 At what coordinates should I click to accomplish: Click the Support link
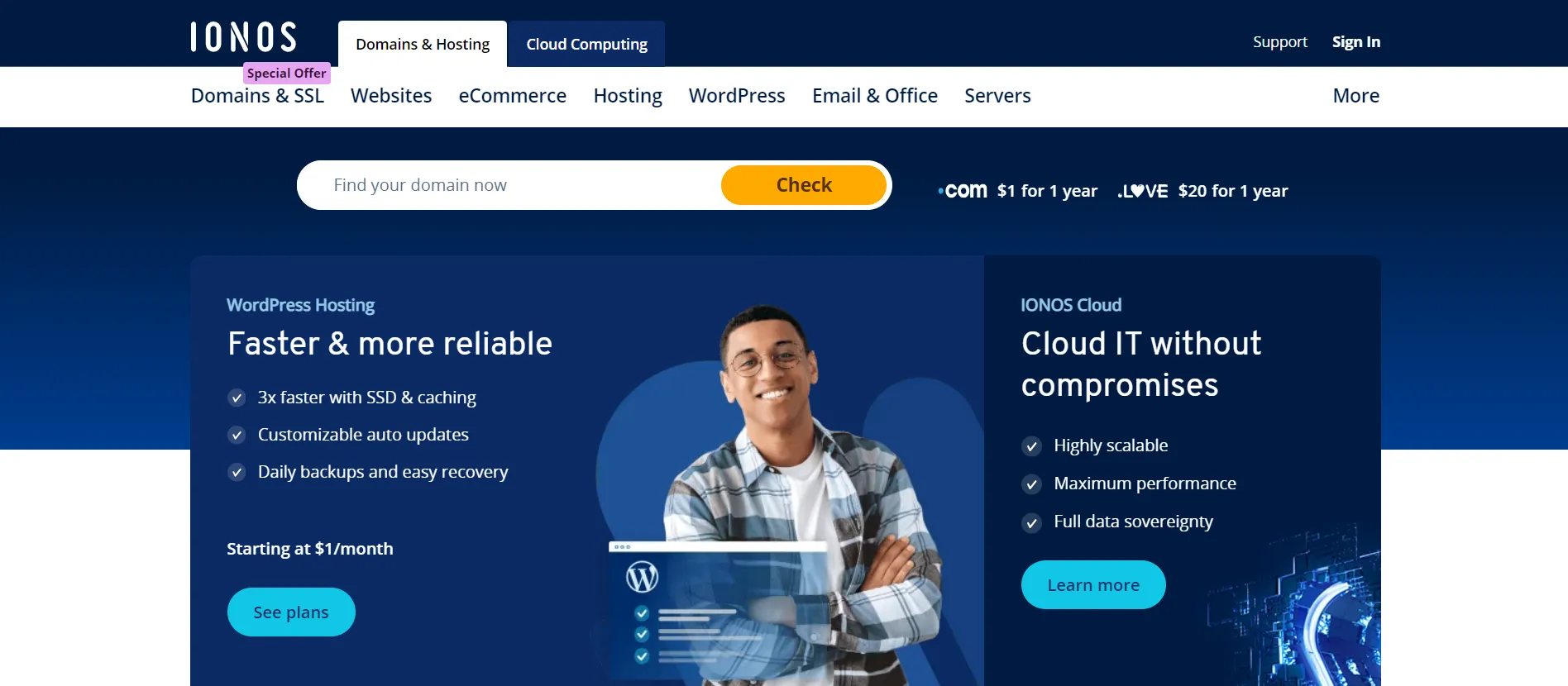pyautogui.click(x=1280, y=42)
